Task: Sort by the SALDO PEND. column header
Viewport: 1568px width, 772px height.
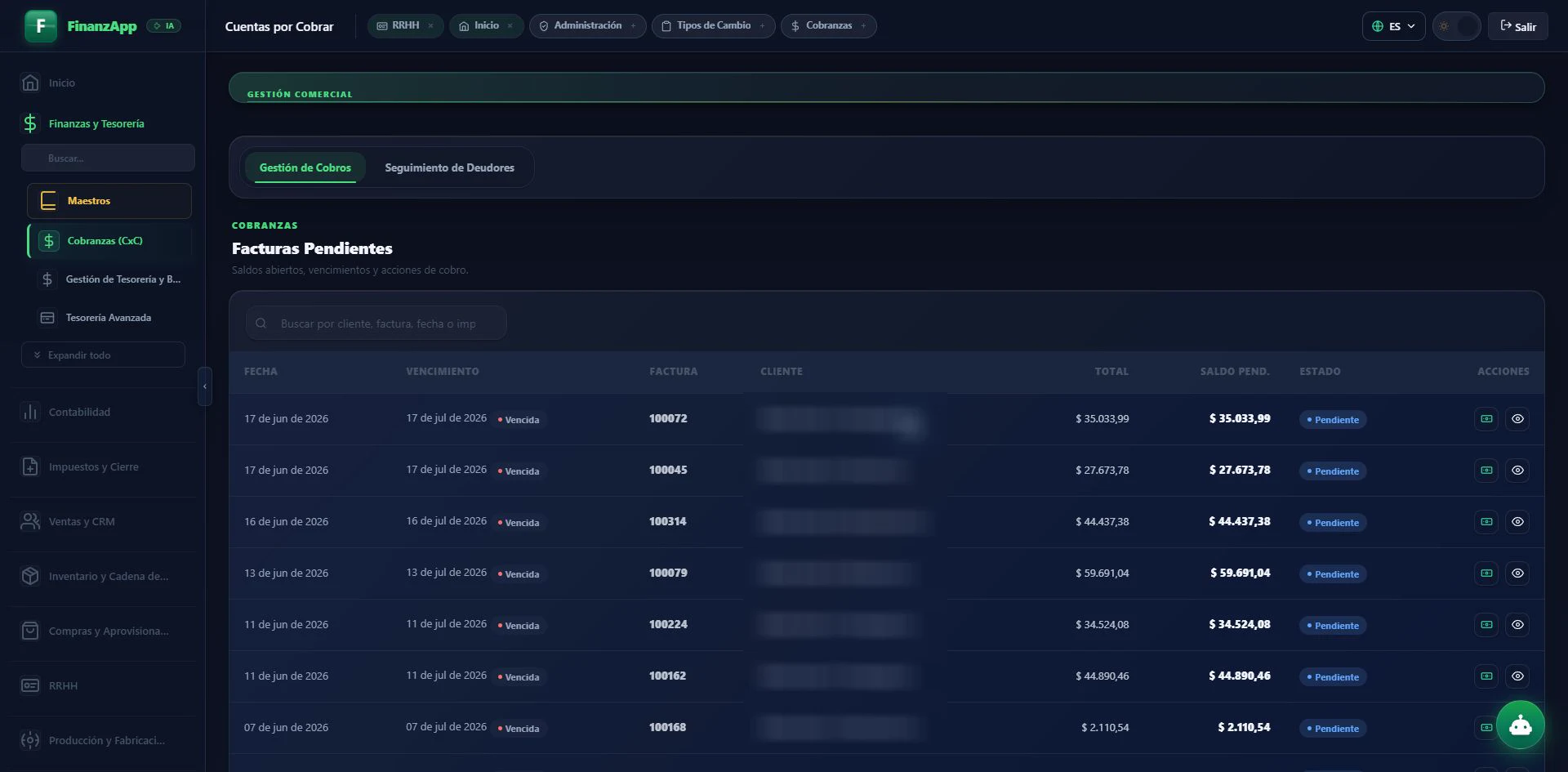Action: coord(1235,372)
